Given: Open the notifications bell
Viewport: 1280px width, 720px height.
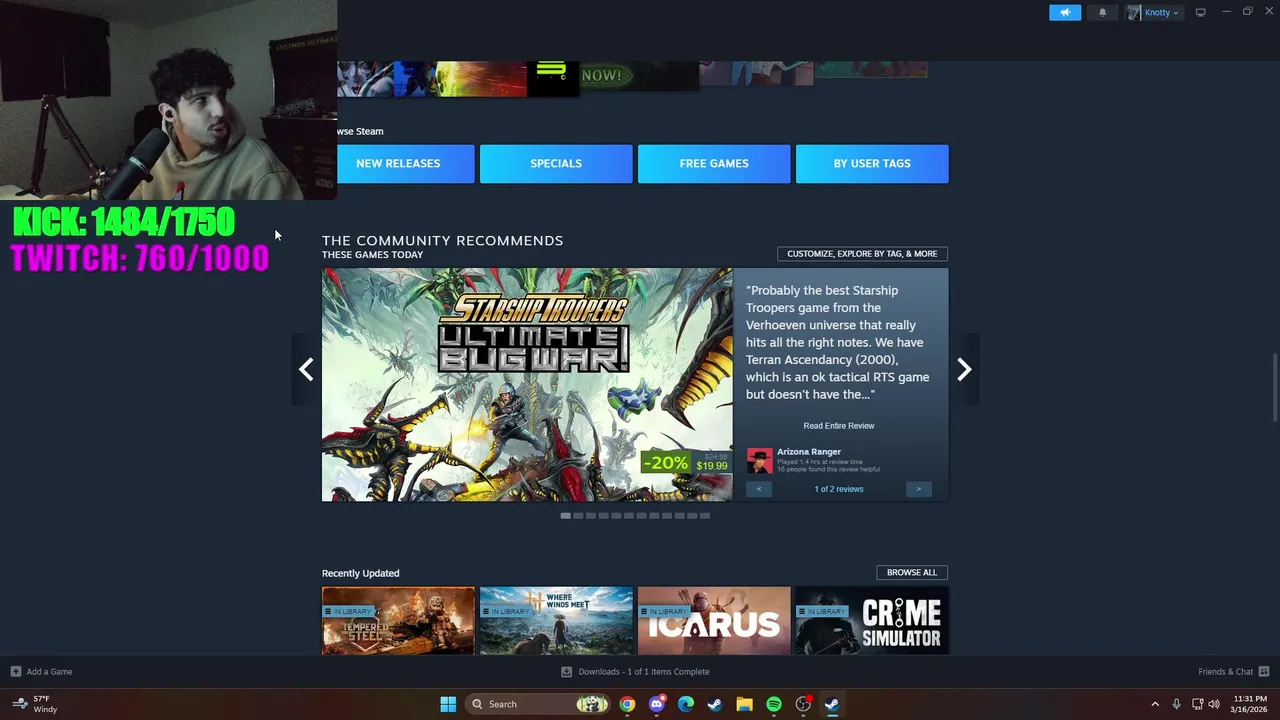Looking at the screenshot, I should tap(1103, 12).
